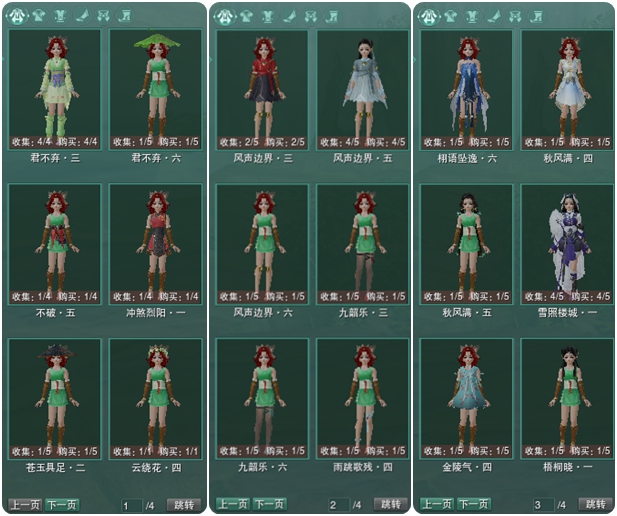Image resolution: width=617 pixels, height=516 pixels.
Task: Select hat category icon in page 2 panel
Action: (x=290, y=17)
